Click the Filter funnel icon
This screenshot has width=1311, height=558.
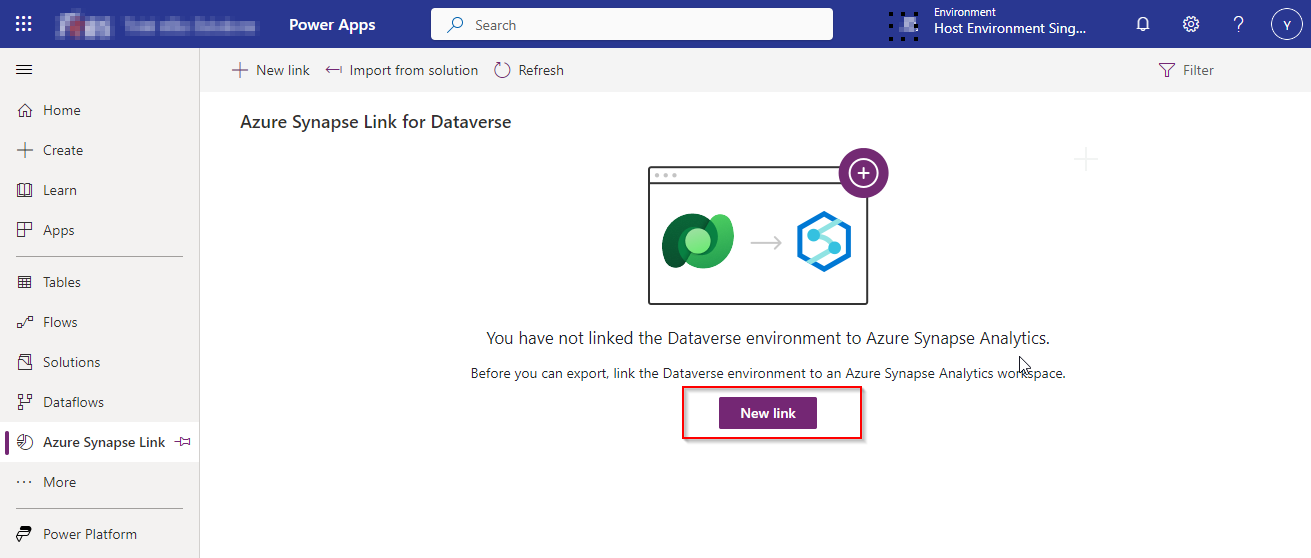1166,70
